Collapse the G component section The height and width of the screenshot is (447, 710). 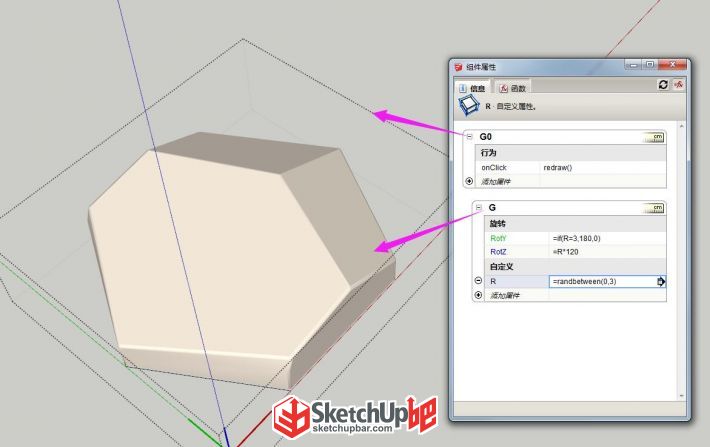[x=479, y=207]
